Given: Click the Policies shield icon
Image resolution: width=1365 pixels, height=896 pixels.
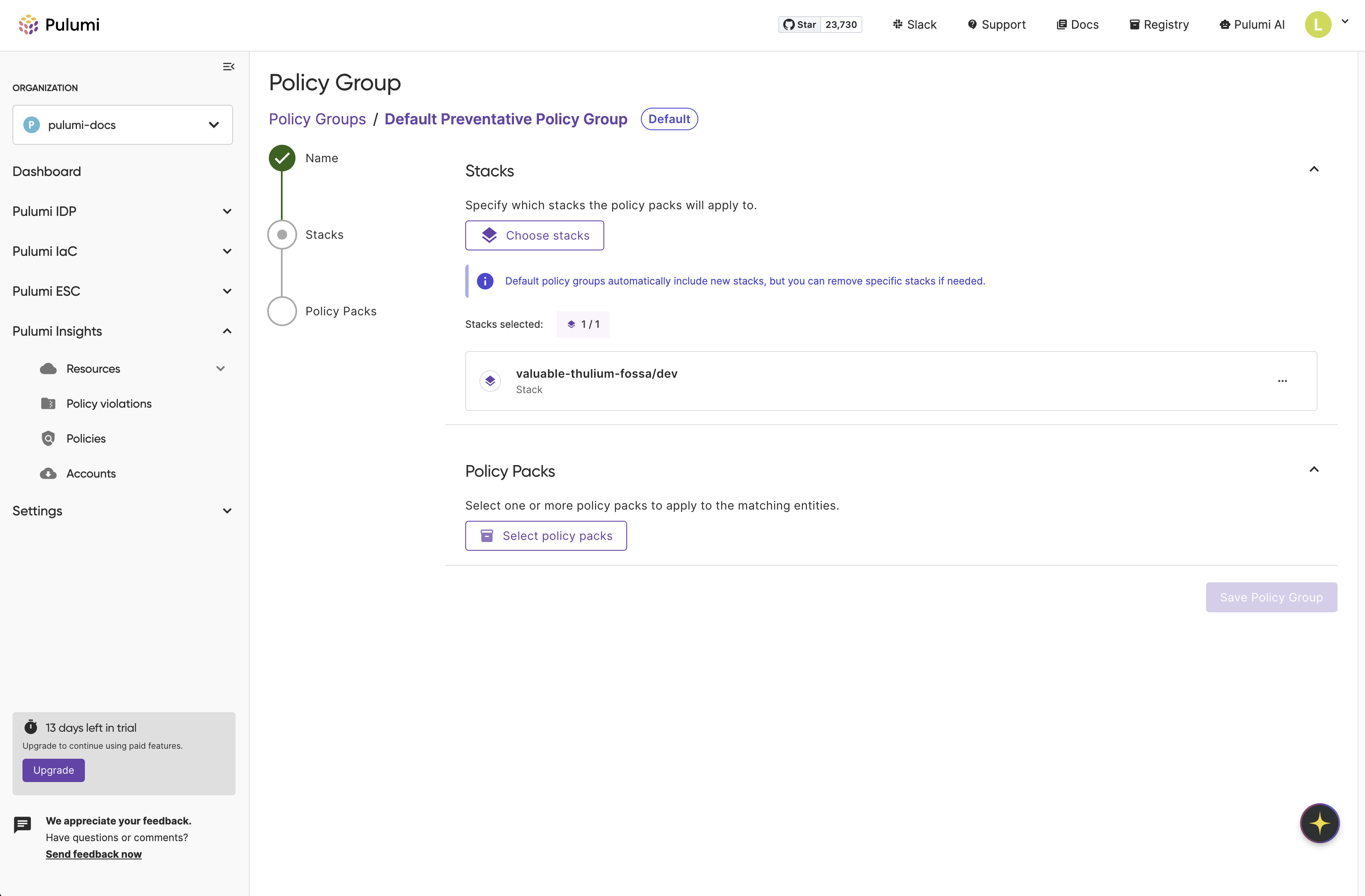Looking at the screenshot, I should [48, 438].
